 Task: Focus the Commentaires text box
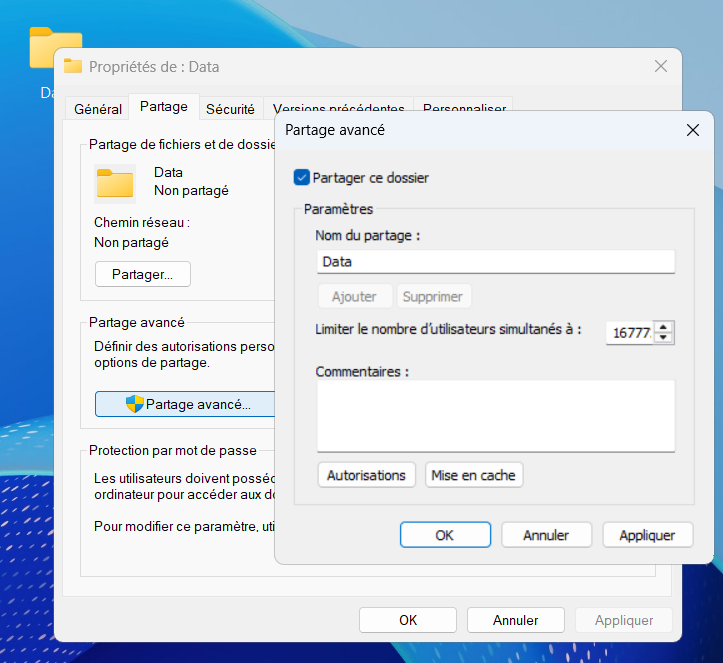pyautogui.click(x=495, y=416)
